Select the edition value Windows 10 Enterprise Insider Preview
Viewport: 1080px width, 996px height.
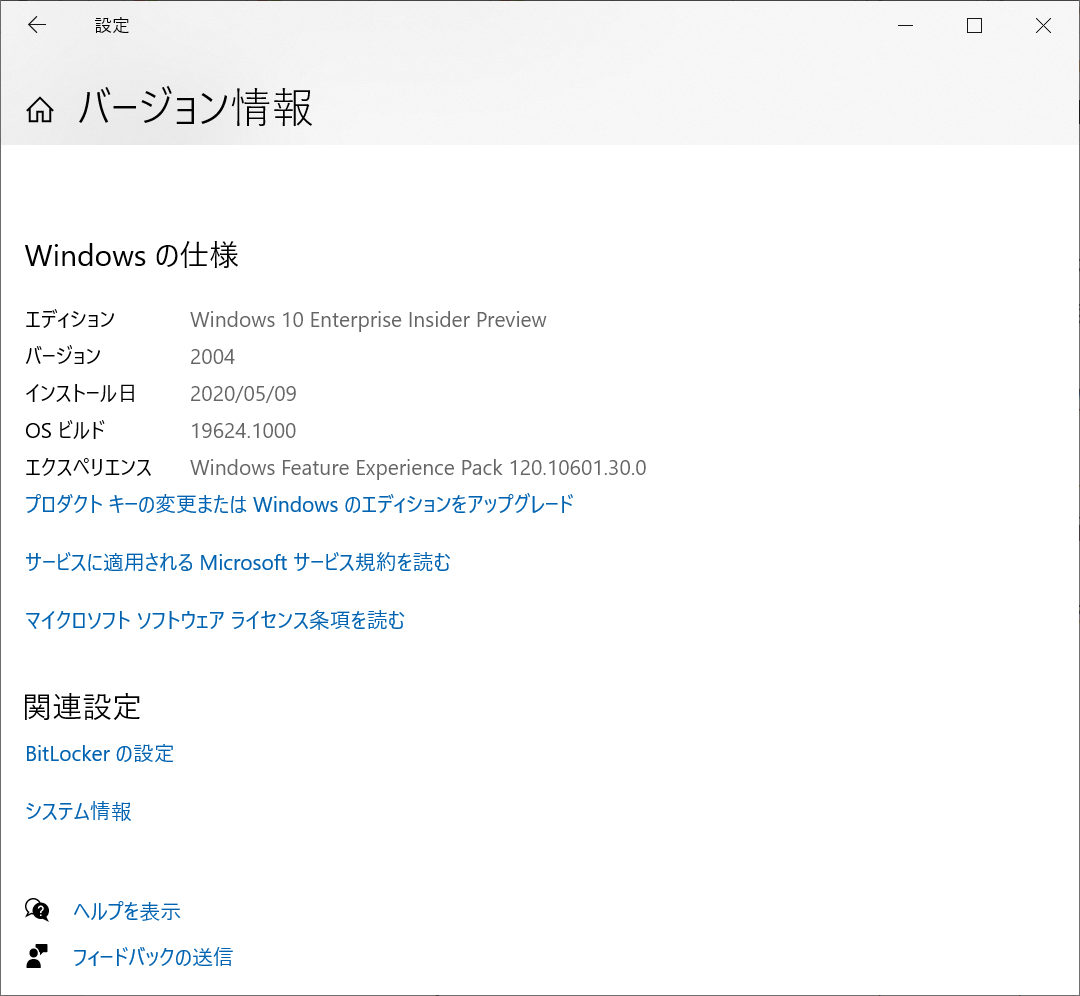tap(368, 320)
